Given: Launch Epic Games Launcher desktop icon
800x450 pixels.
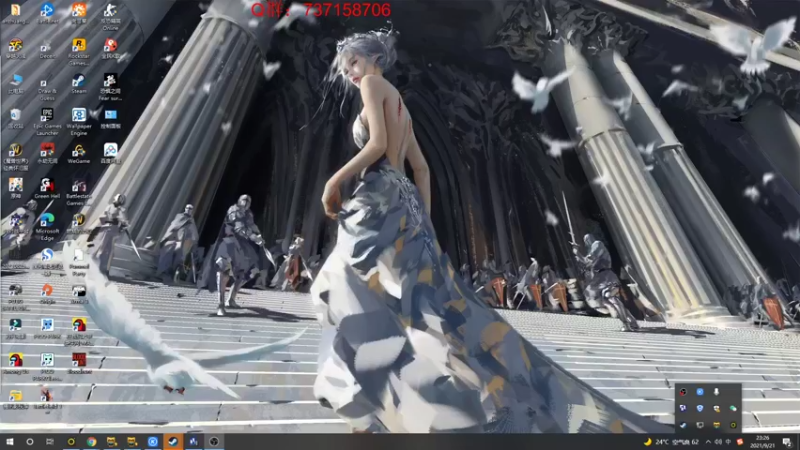Looking at the screenshot, I should (x=47, y=122).
